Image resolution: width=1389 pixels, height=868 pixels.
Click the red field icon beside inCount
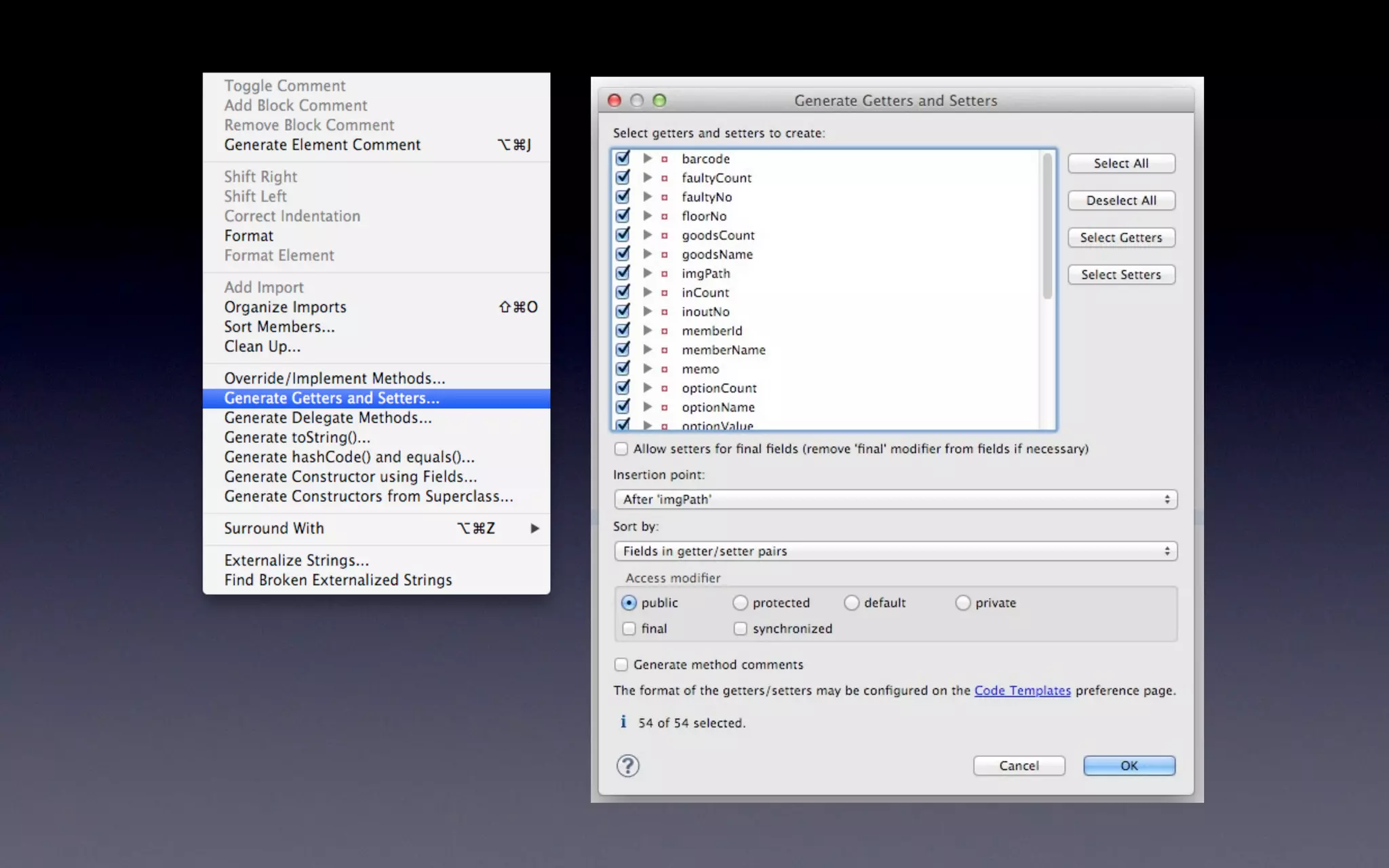pos(665,293)
